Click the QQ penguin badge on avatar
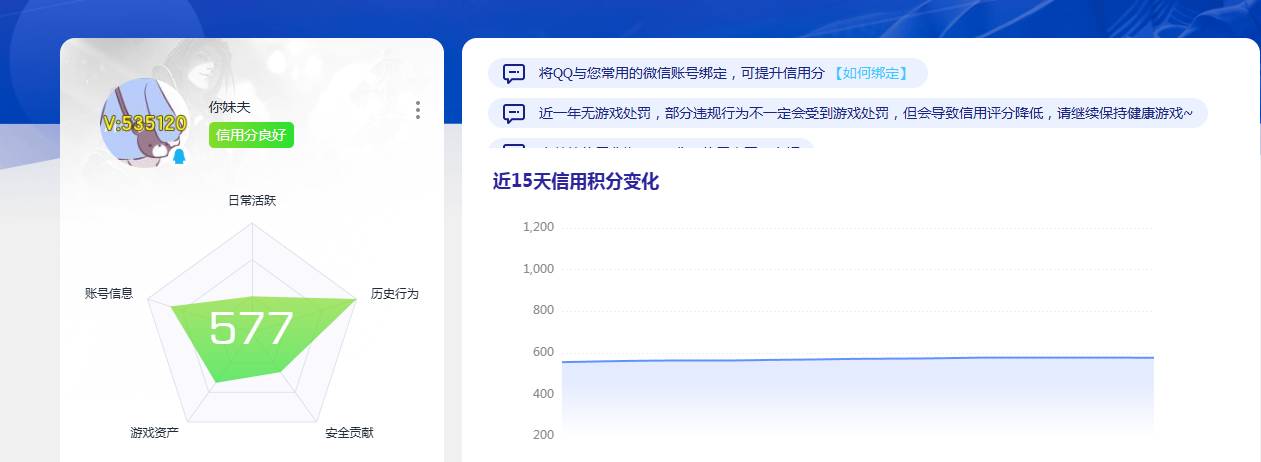Image resolution: width=1261 pixels, height=462 pixels. click(179, 157)
